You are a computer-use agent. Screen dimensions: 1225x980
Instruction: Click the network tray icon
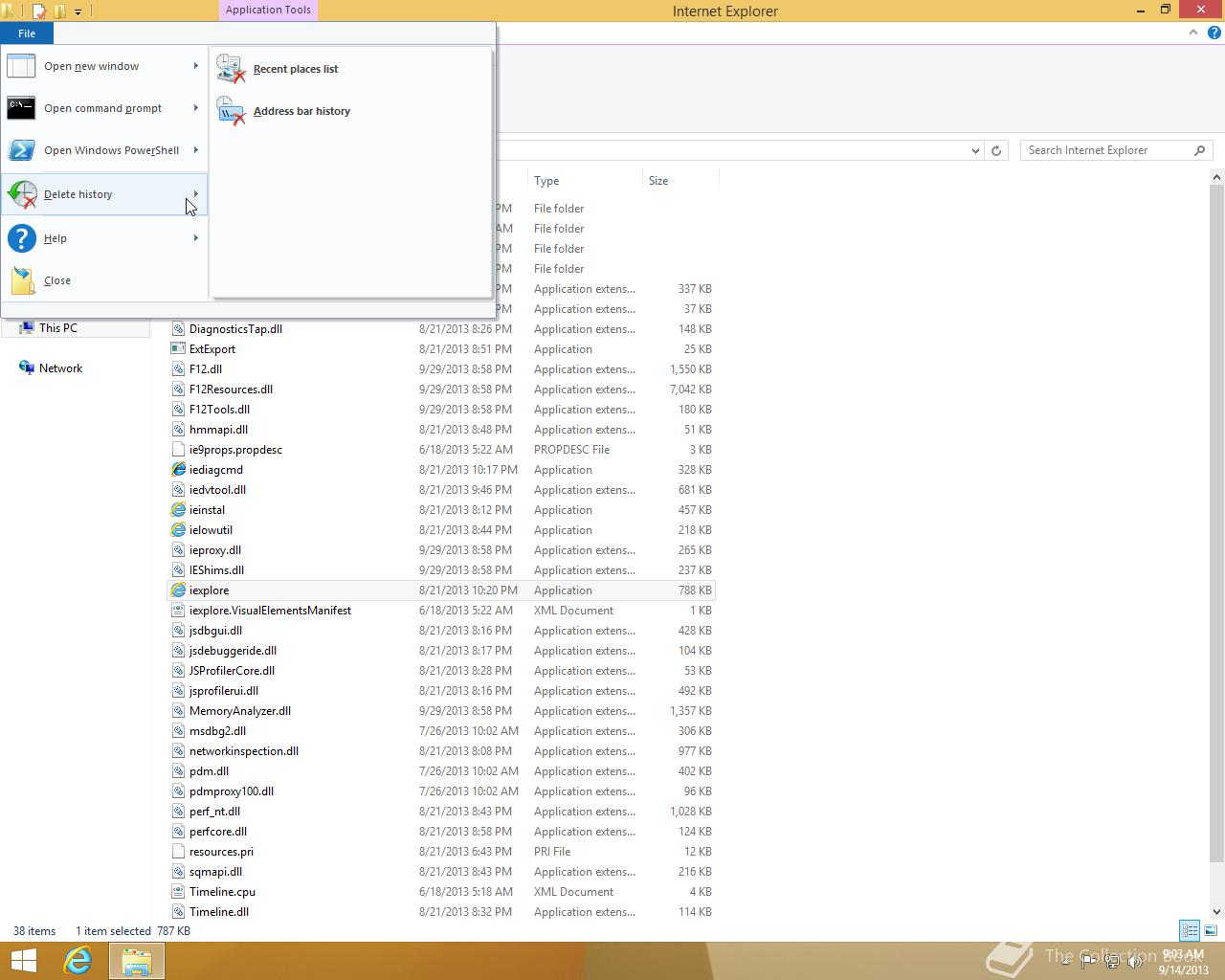(x=1112, y=963)
